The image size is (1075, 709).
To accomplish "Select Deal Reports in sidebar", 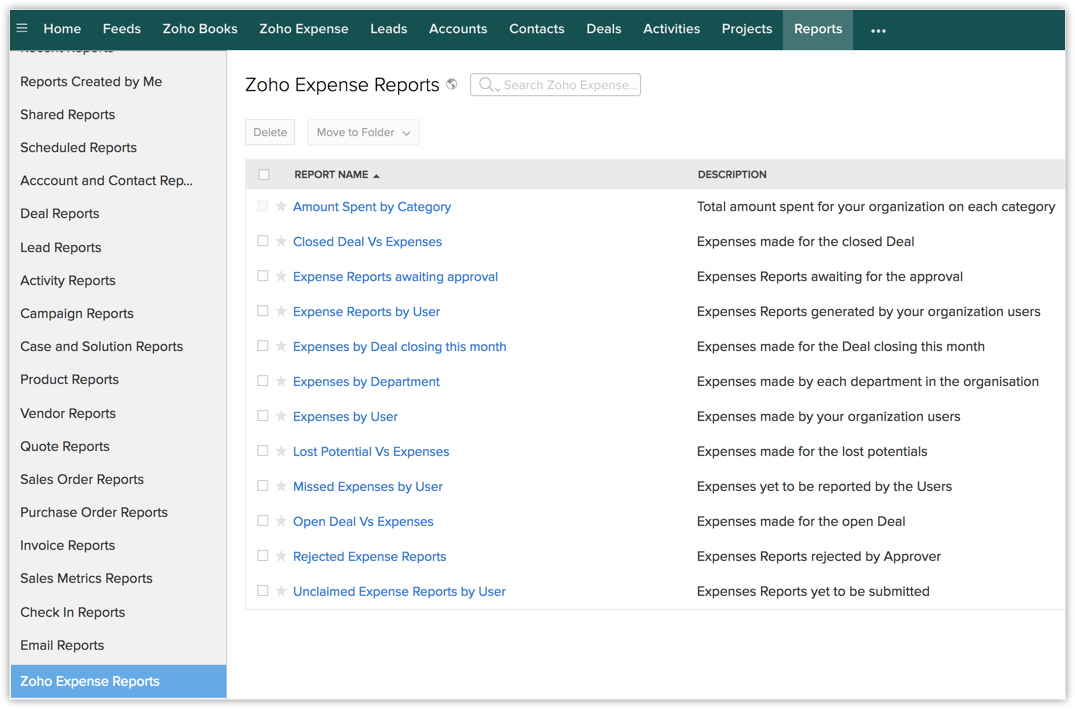I will tap(60, 213).
